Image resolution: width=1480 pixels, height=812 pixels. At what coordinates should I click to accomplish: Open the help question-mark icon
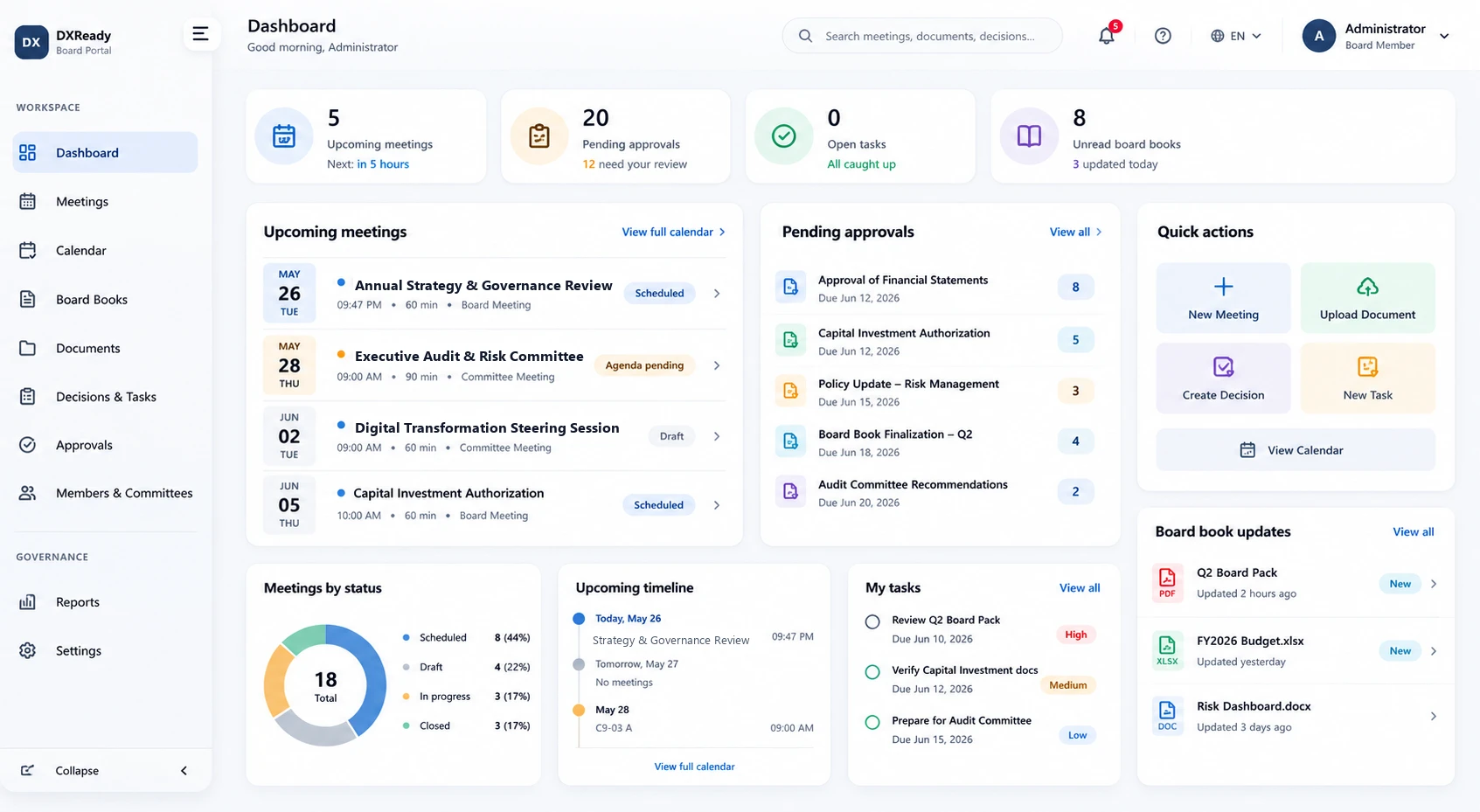tap(1163, 36)
